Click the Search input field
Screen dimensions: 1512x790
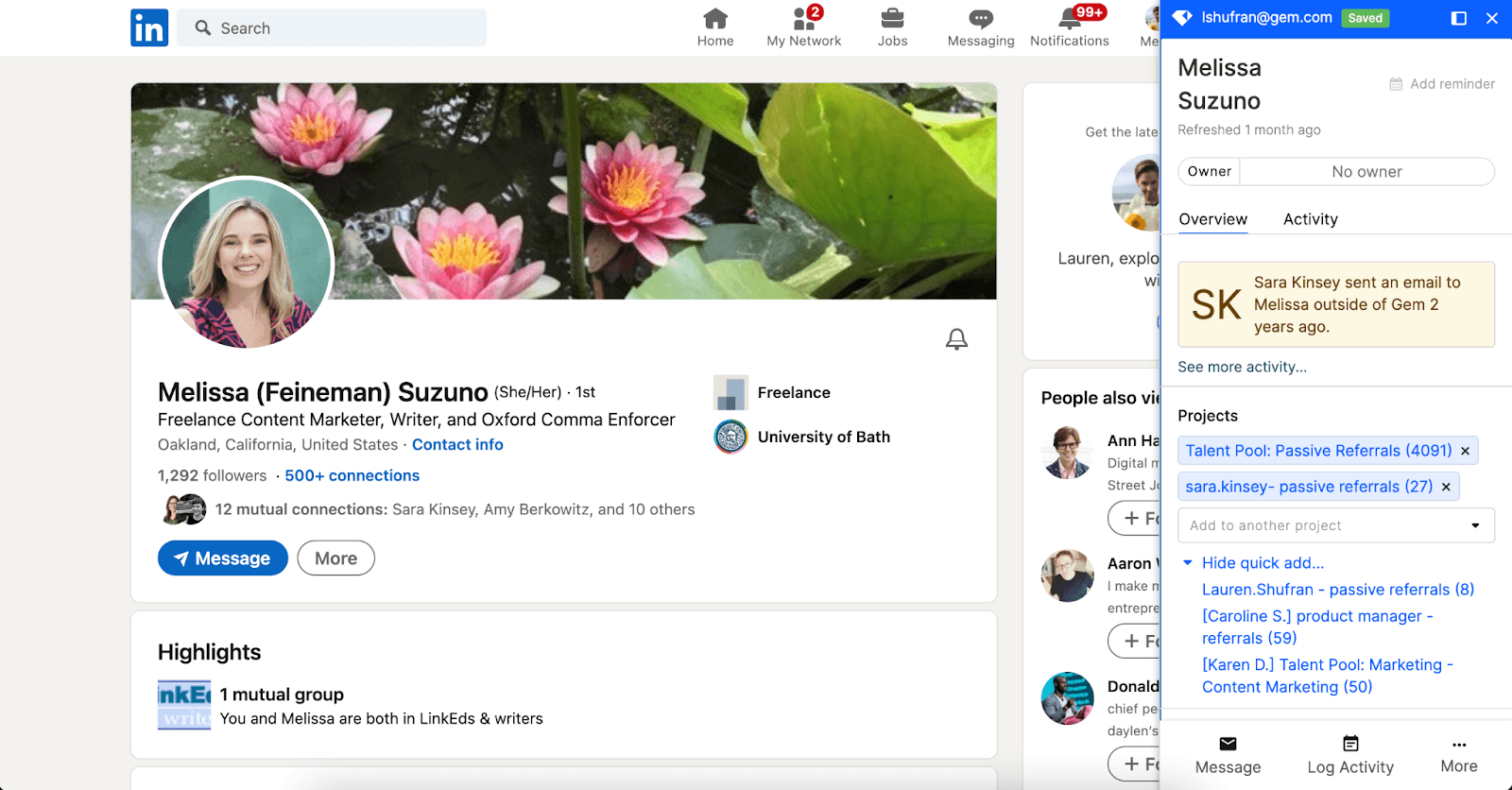click(x=332, y=28)
